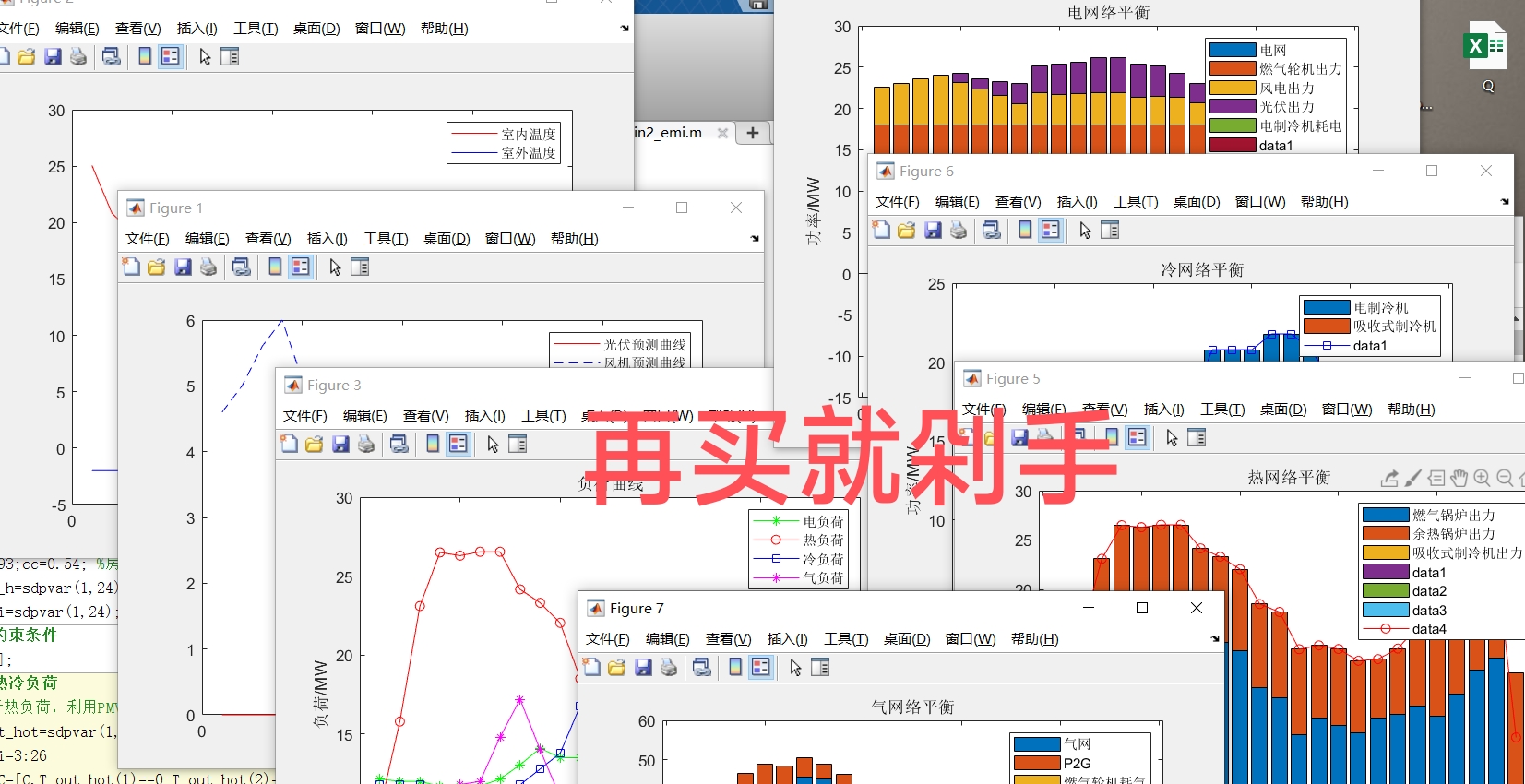Click Open File icon in Figure 3 toolbar
The image size is (1525, 784).
[x=315, y=444]
